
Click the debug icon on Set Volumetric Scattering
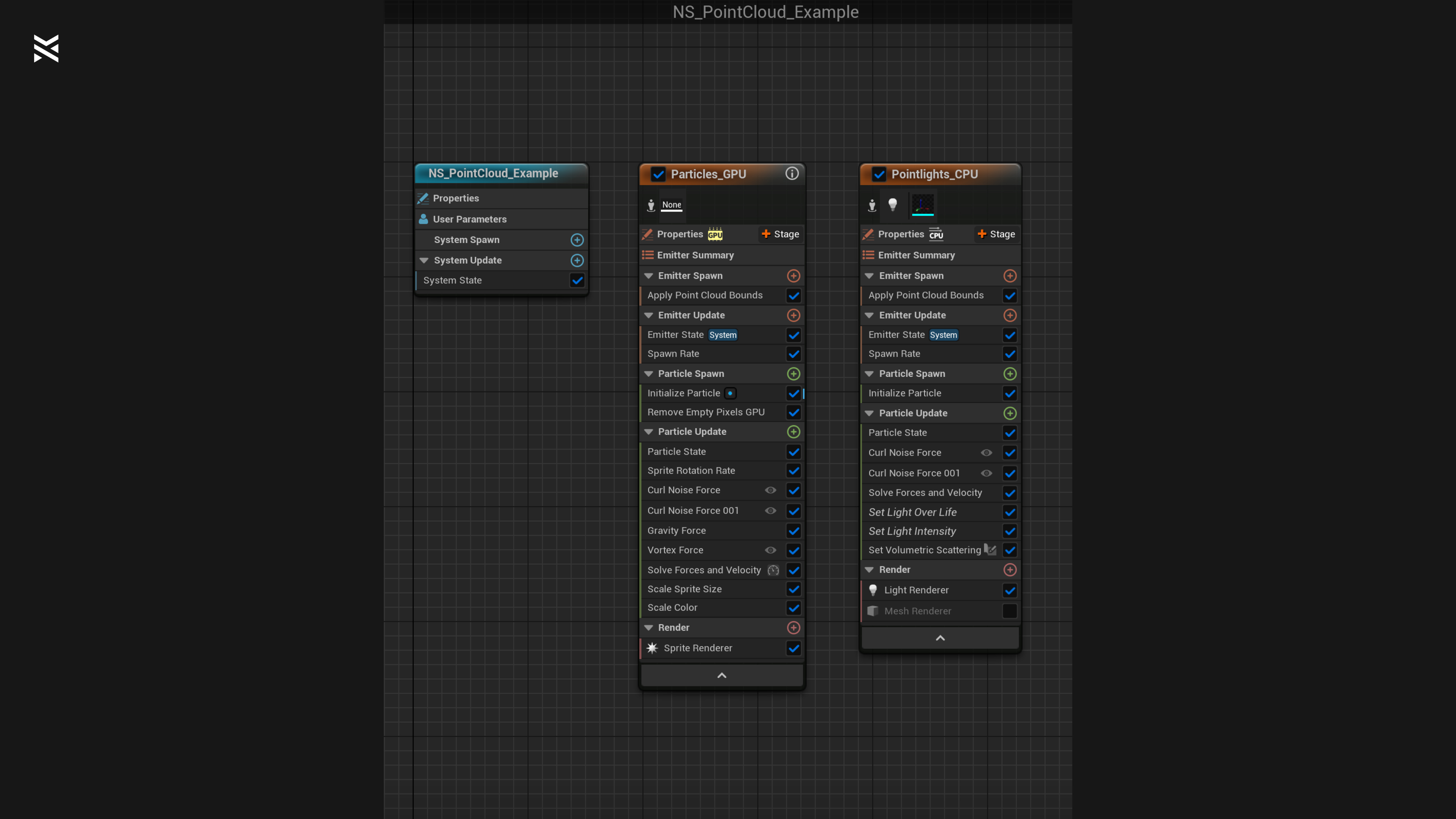pos(990,549)
